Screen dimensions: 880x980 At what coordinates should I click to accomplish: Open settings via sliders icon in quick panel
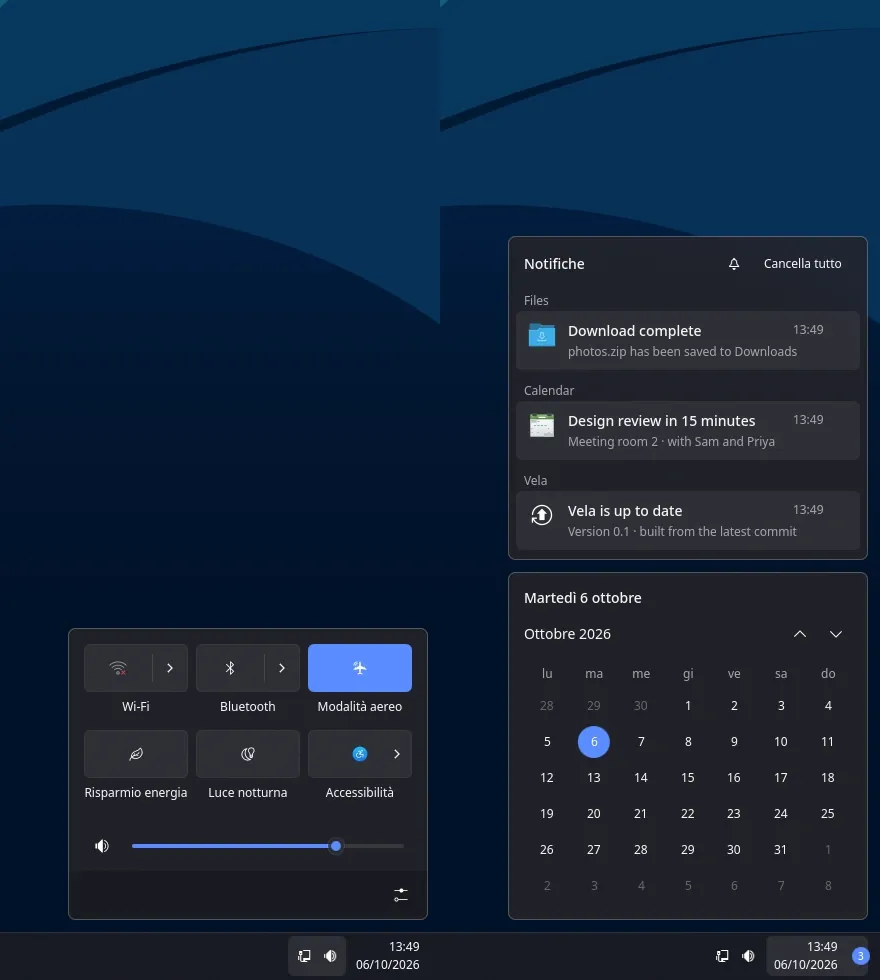[401, 895]
